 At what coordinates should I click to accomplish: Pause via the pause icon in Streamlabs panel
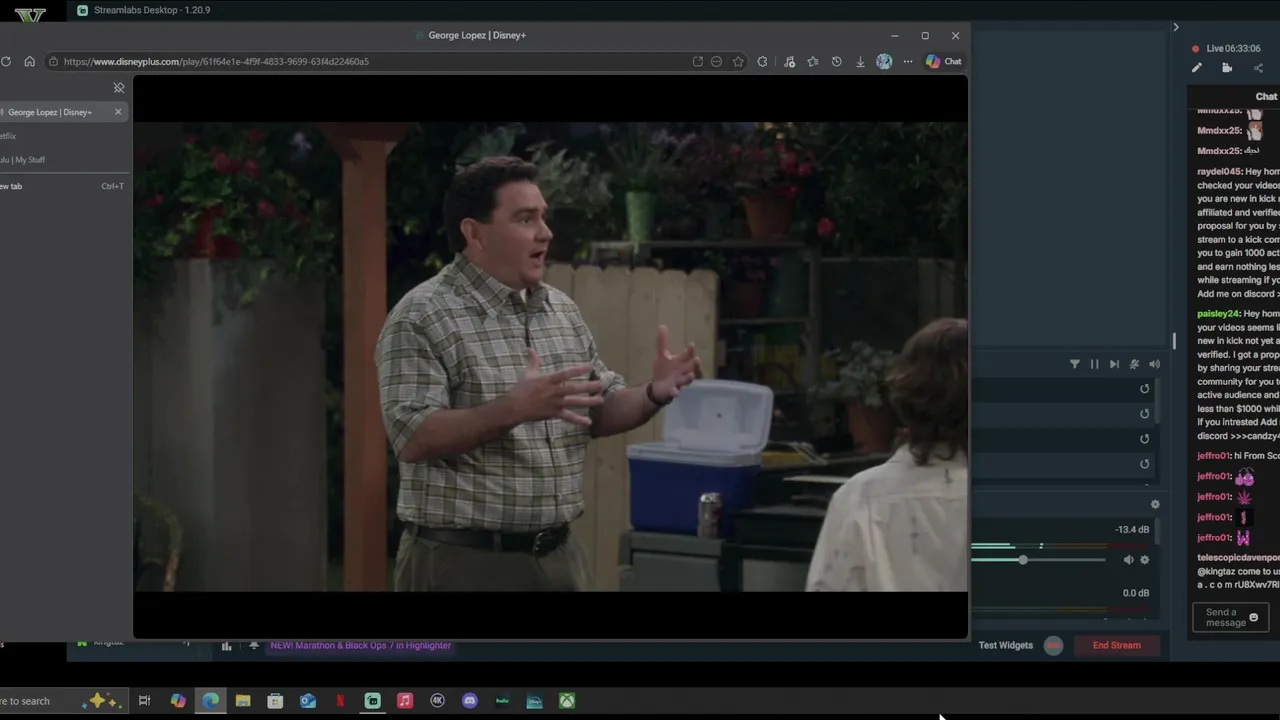tap(1094, 364)
